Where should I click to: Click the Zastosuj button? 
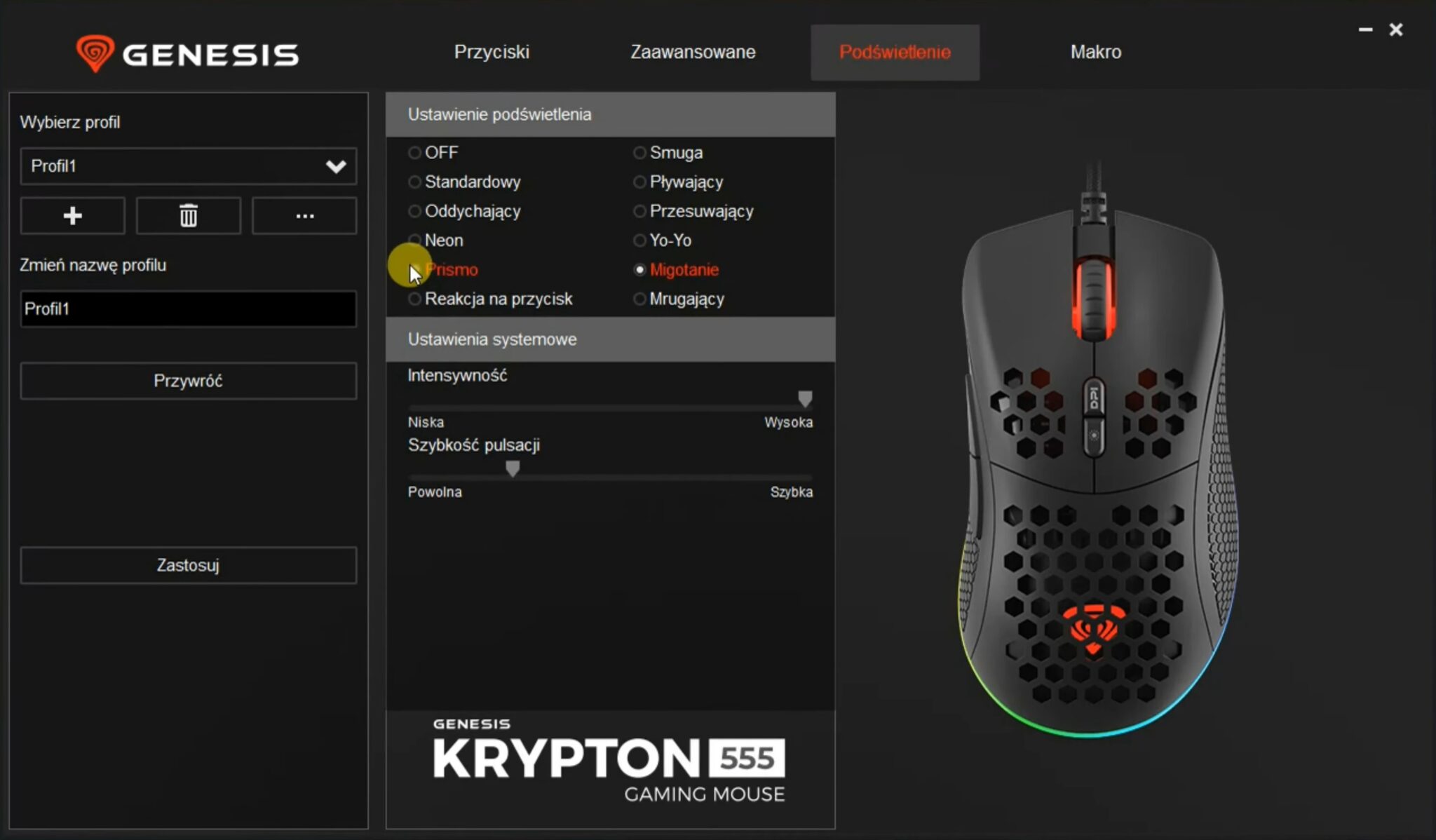[x=188, y=565]
